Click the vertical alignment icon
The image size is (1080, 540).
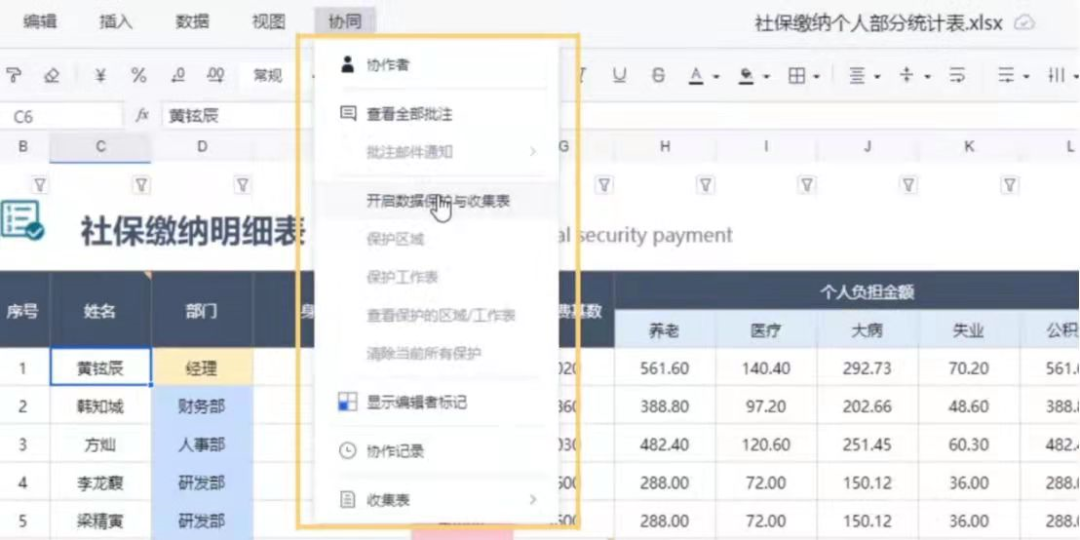[907, 76]
